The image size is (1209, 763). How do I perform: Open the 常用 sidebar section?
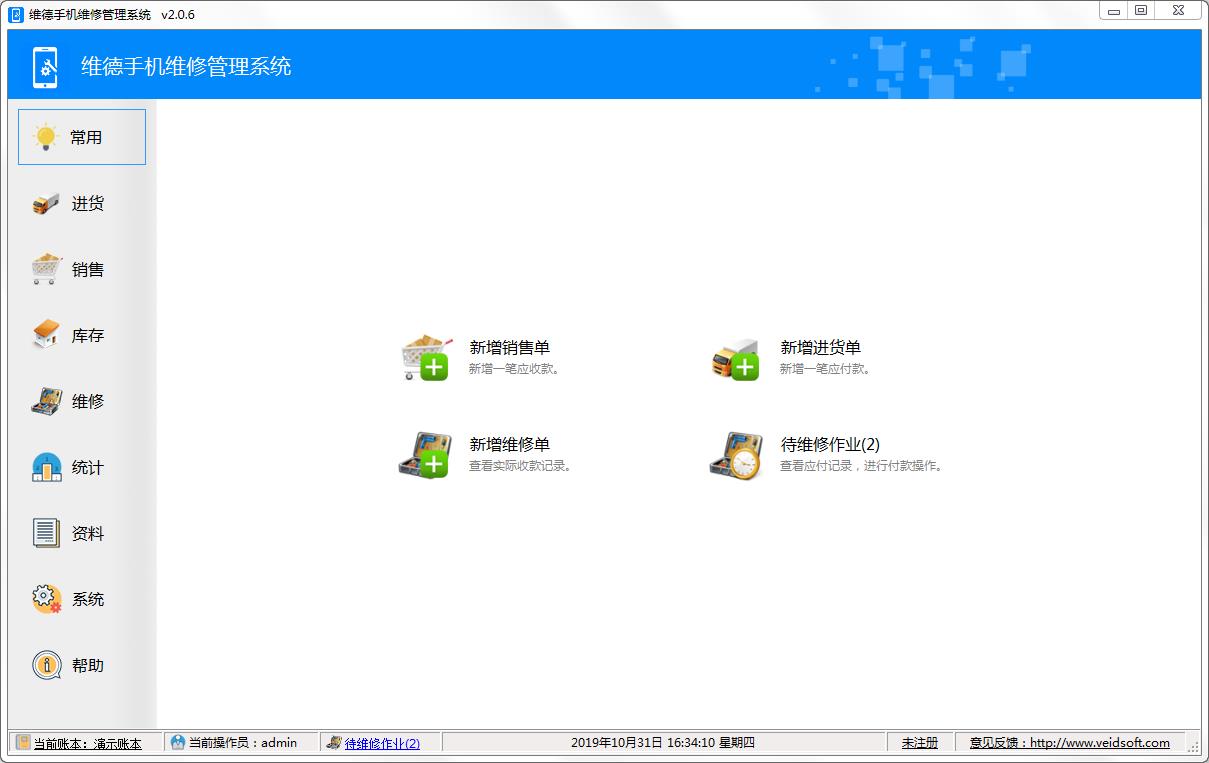(x=82, y=137)
